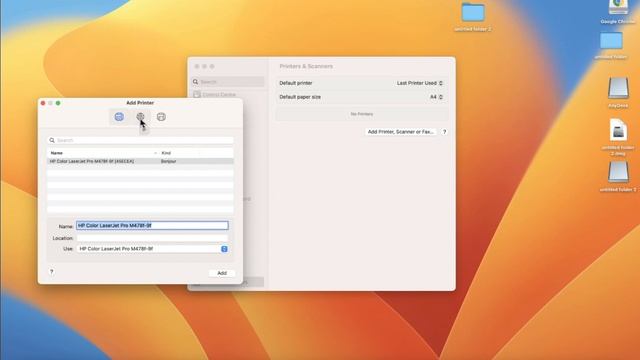Focus System Settings sidebar search field
640x360 pixels.
[228, 82]
